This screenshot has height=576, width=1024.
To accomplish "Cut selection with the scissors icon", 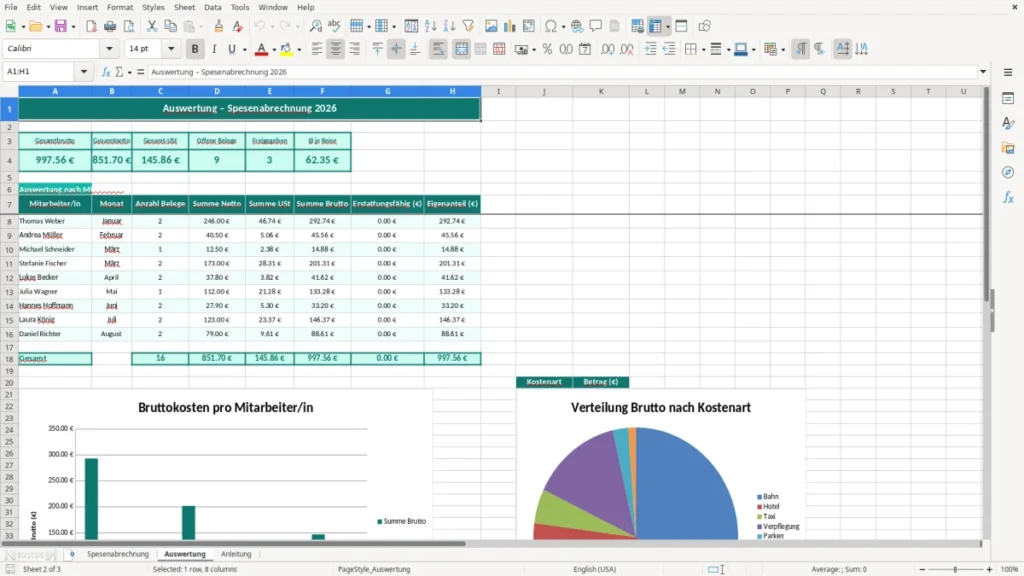I will coord(152,26).
